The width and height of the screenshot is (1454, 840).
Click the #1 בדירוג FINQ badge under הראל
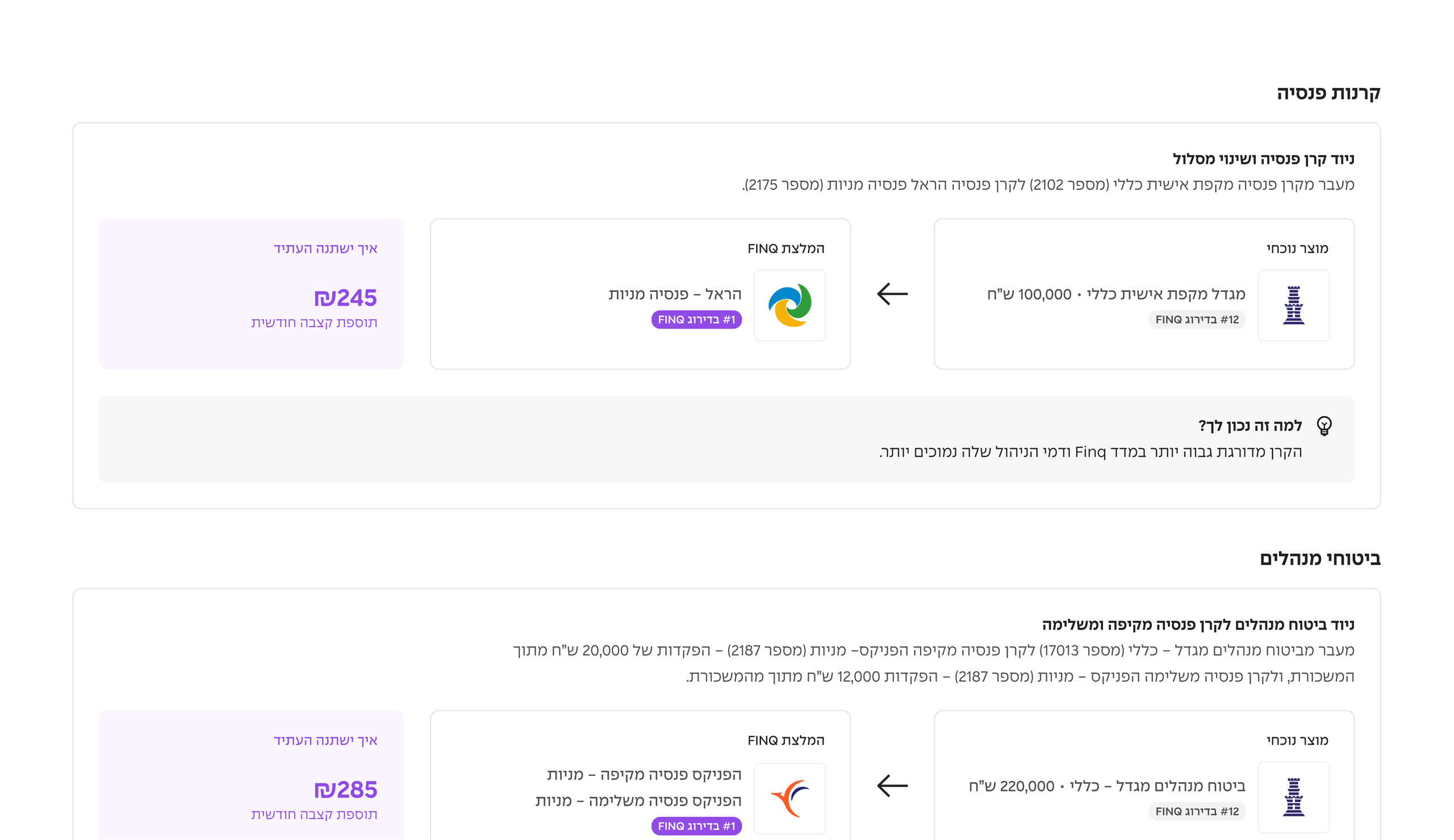696,320
